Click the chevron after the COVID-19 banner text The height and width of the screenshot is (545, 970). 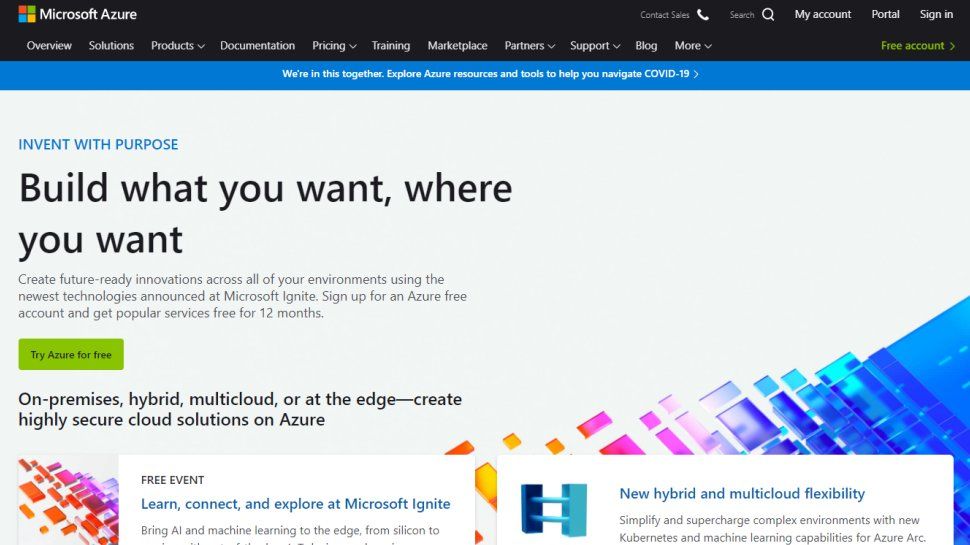click(x=696, y=74)
